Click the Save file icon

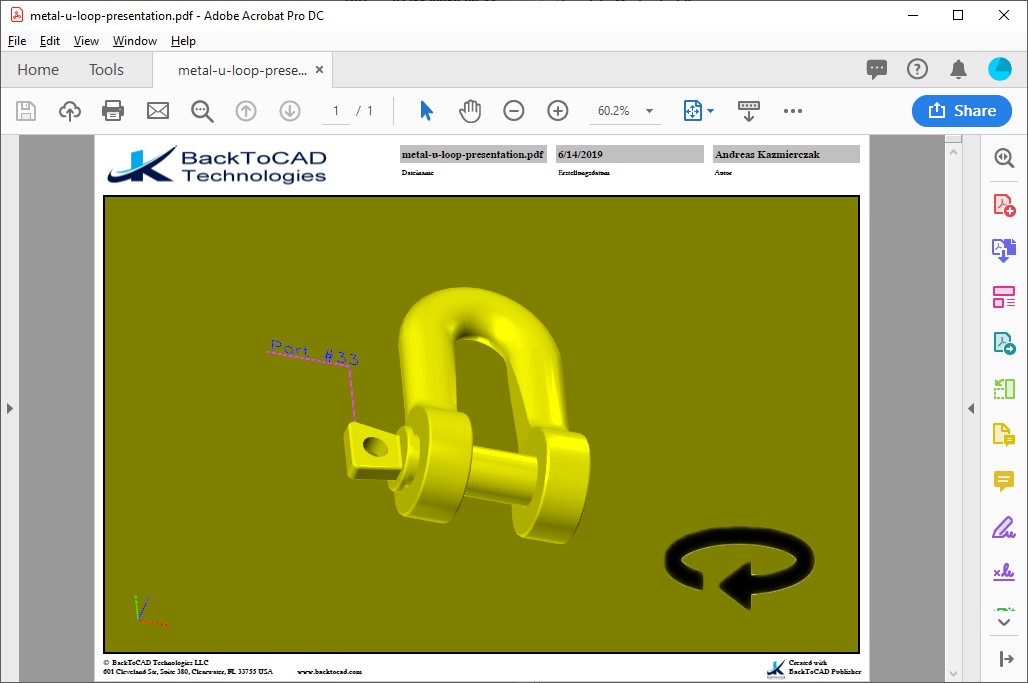[x=26, y=111]
